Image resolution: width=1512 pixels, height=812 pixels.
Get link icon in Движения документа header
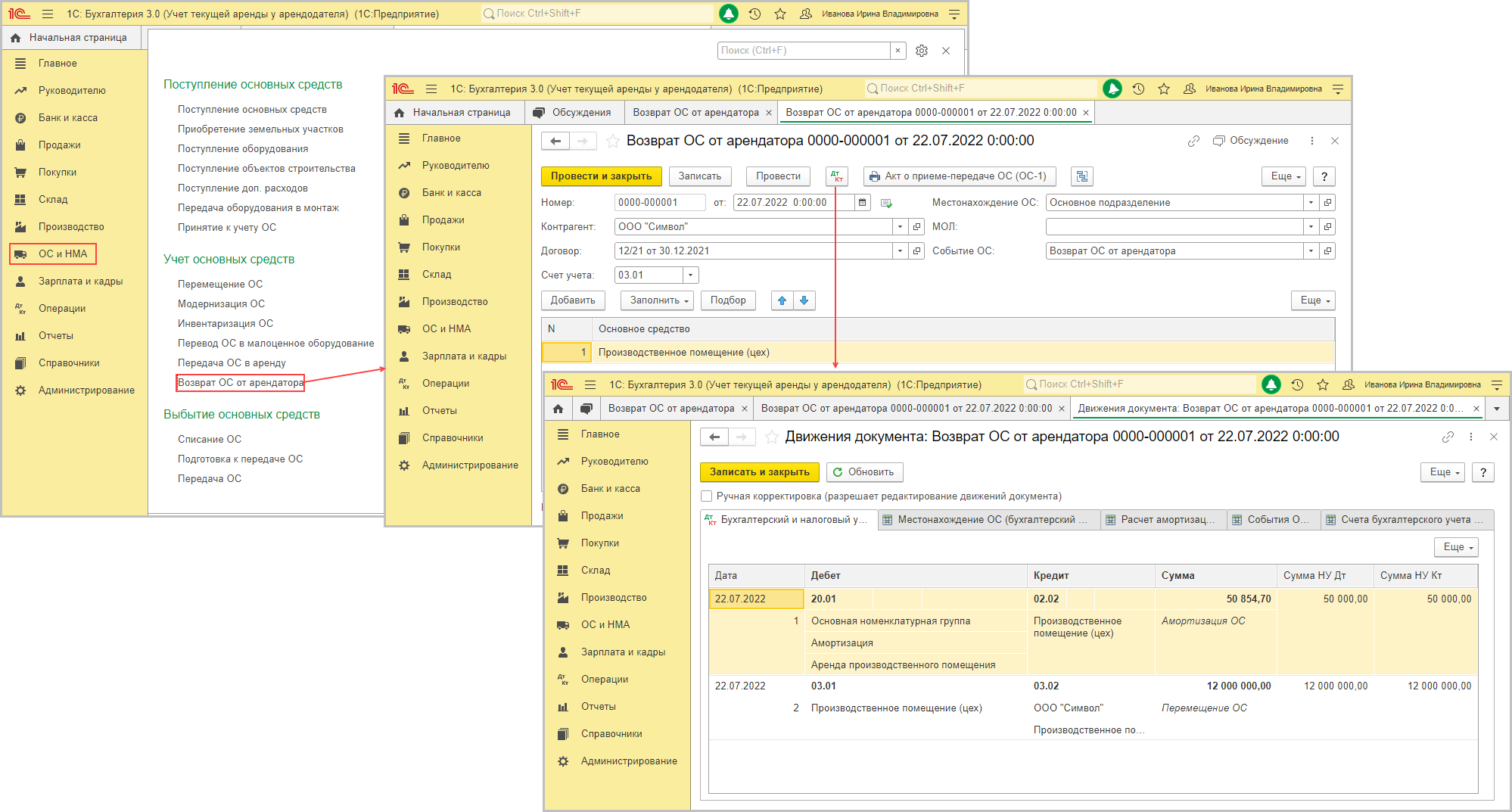click(1448, 437)
